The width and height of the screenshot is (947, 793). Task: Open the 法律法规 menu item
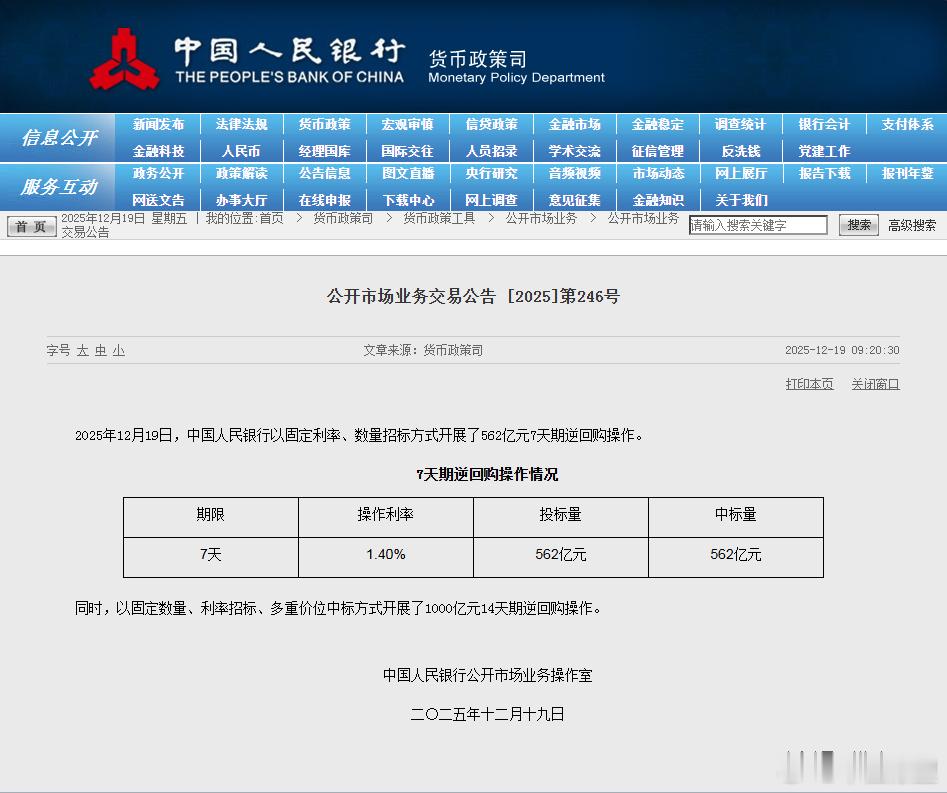[x=242, y=124]
